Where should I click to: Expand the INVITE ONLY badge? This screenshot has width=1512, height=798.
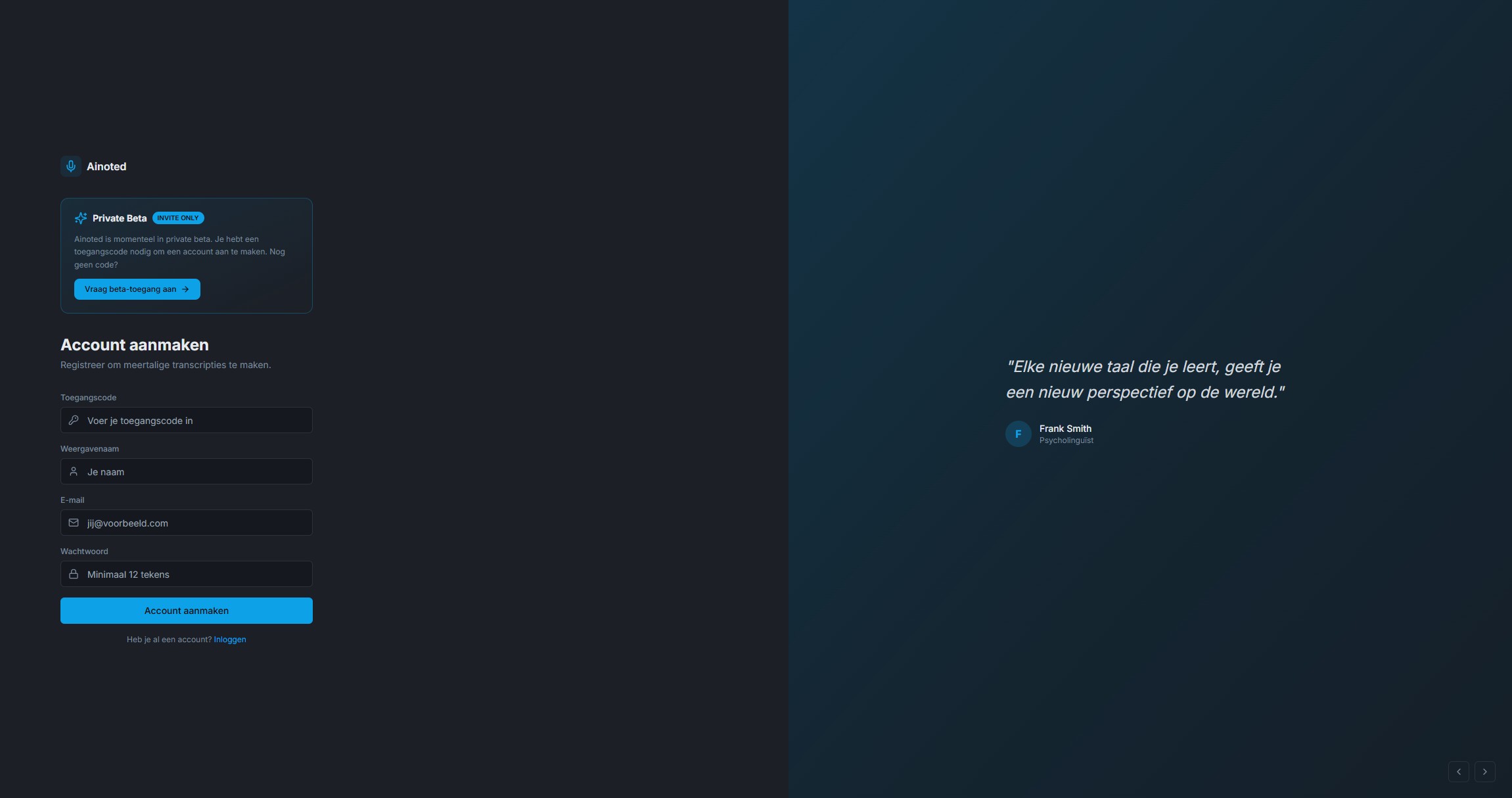(x=179, y=218)
